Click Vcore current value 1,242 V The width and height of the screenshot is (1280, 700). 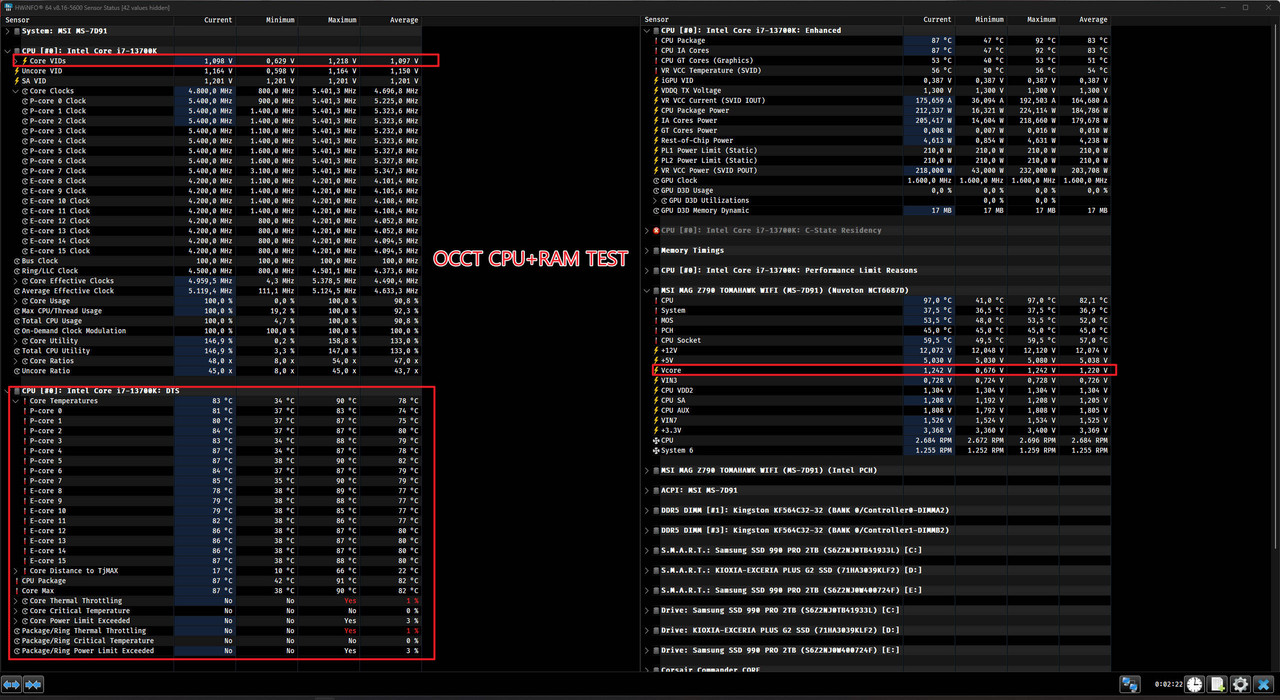coord(937,370)
